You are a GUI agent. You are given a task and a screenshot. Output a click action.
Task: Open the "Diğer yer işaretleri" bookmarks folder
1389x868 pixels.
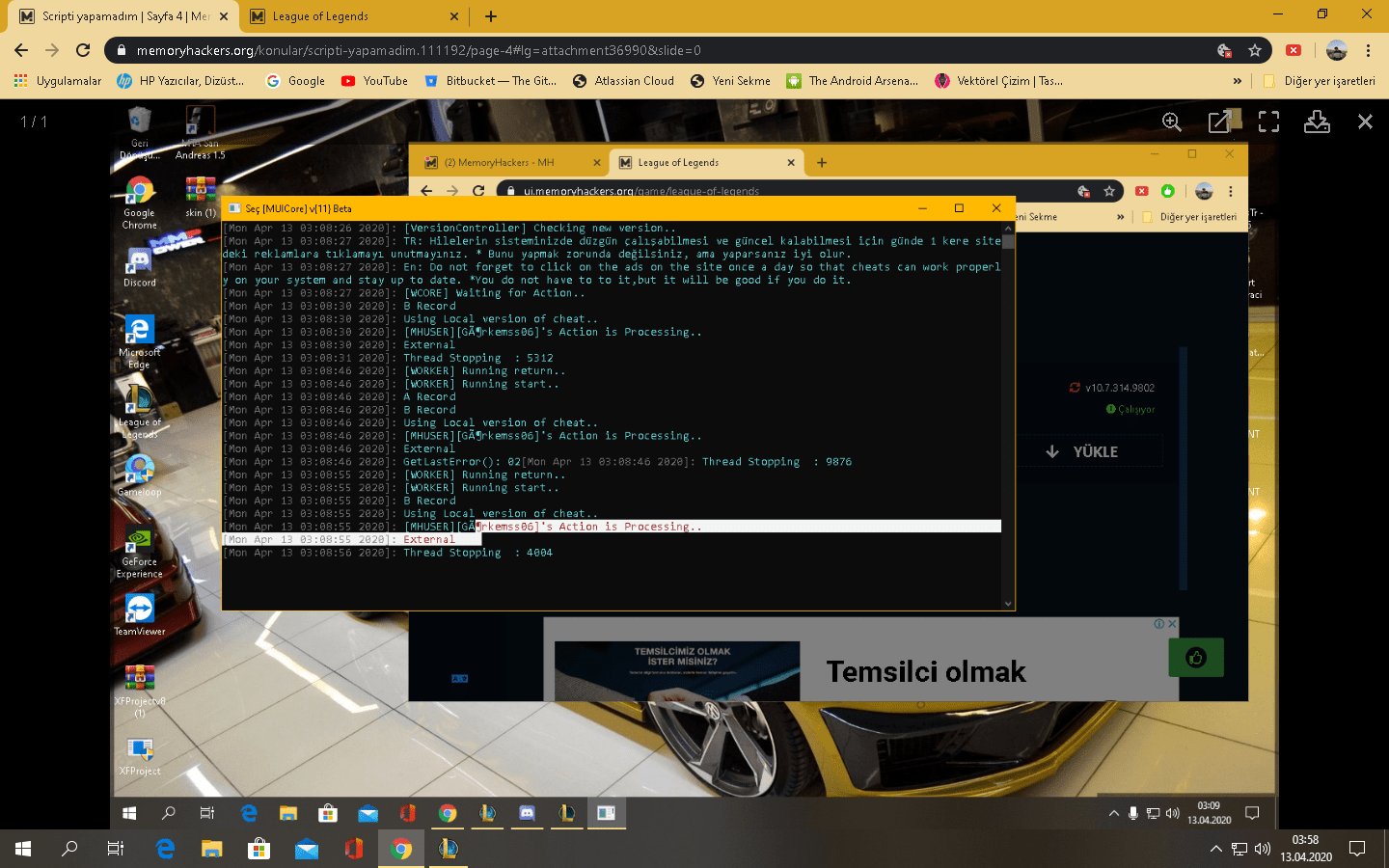click(1320, 81)
